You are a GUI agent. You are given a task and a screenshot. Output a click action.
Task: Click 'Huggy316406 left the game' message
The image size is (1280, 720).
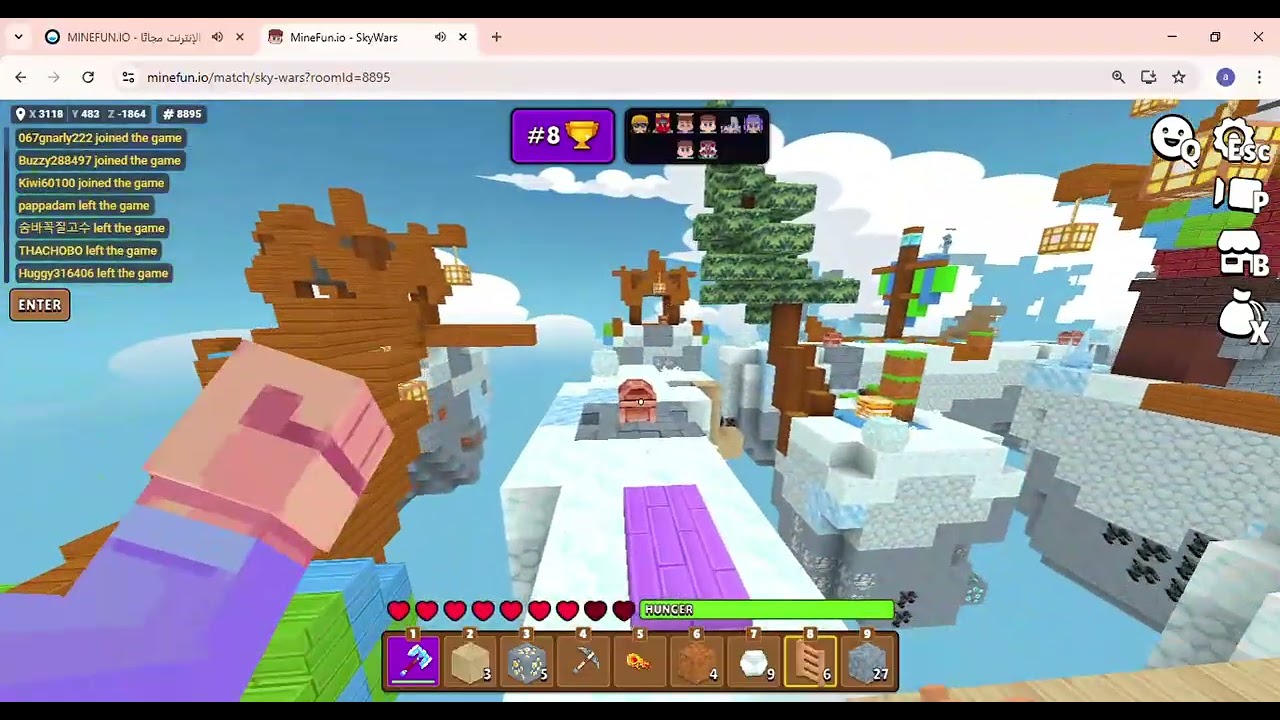93,273
